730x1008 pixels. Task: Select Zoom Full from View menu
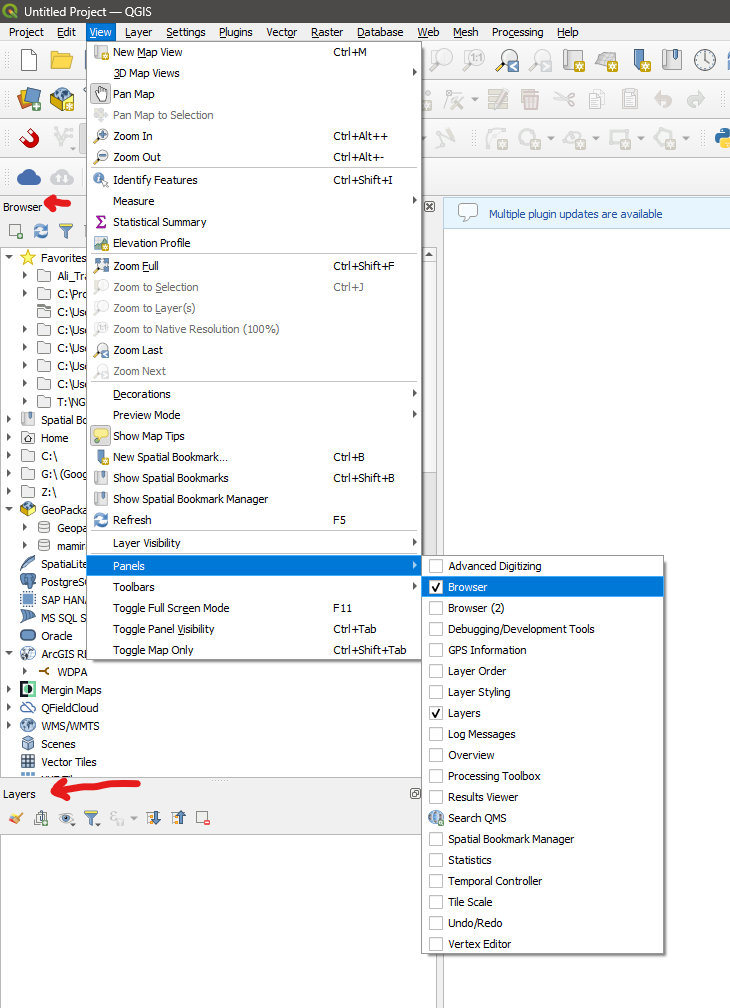pyautogui.click(x=136, y=266)
